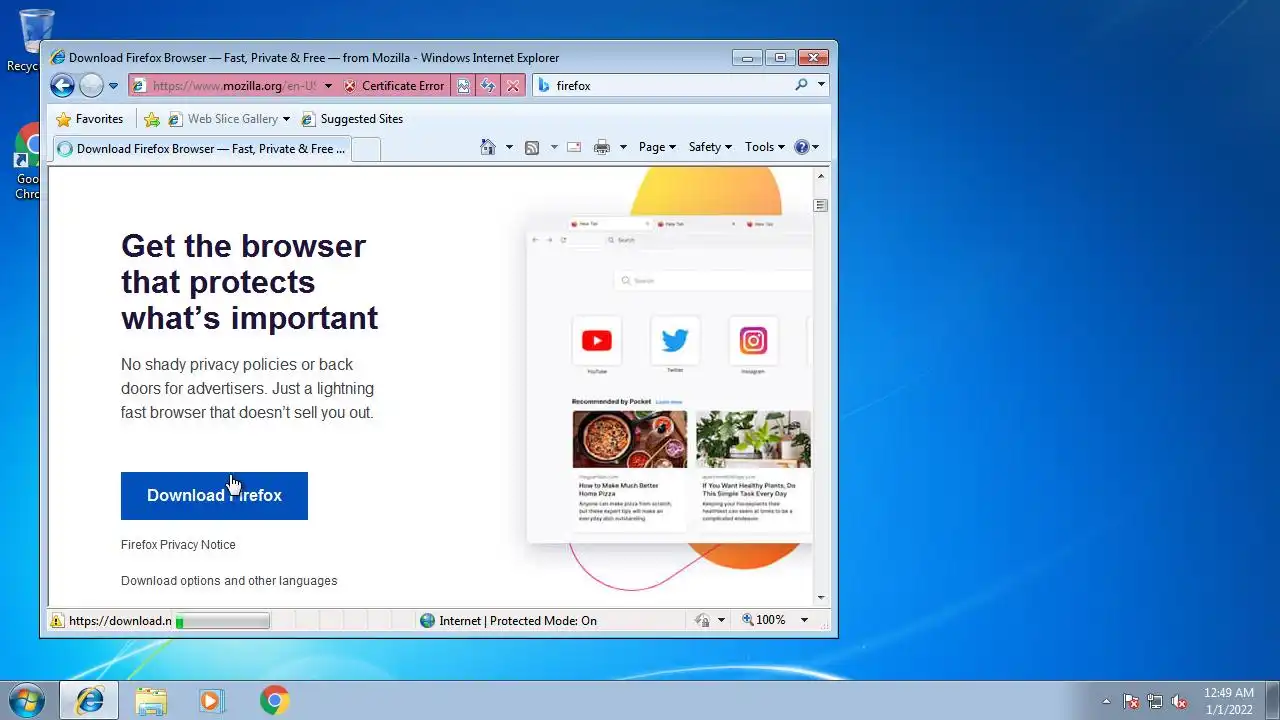Click the privacy report status icon

tap(702, 621)
